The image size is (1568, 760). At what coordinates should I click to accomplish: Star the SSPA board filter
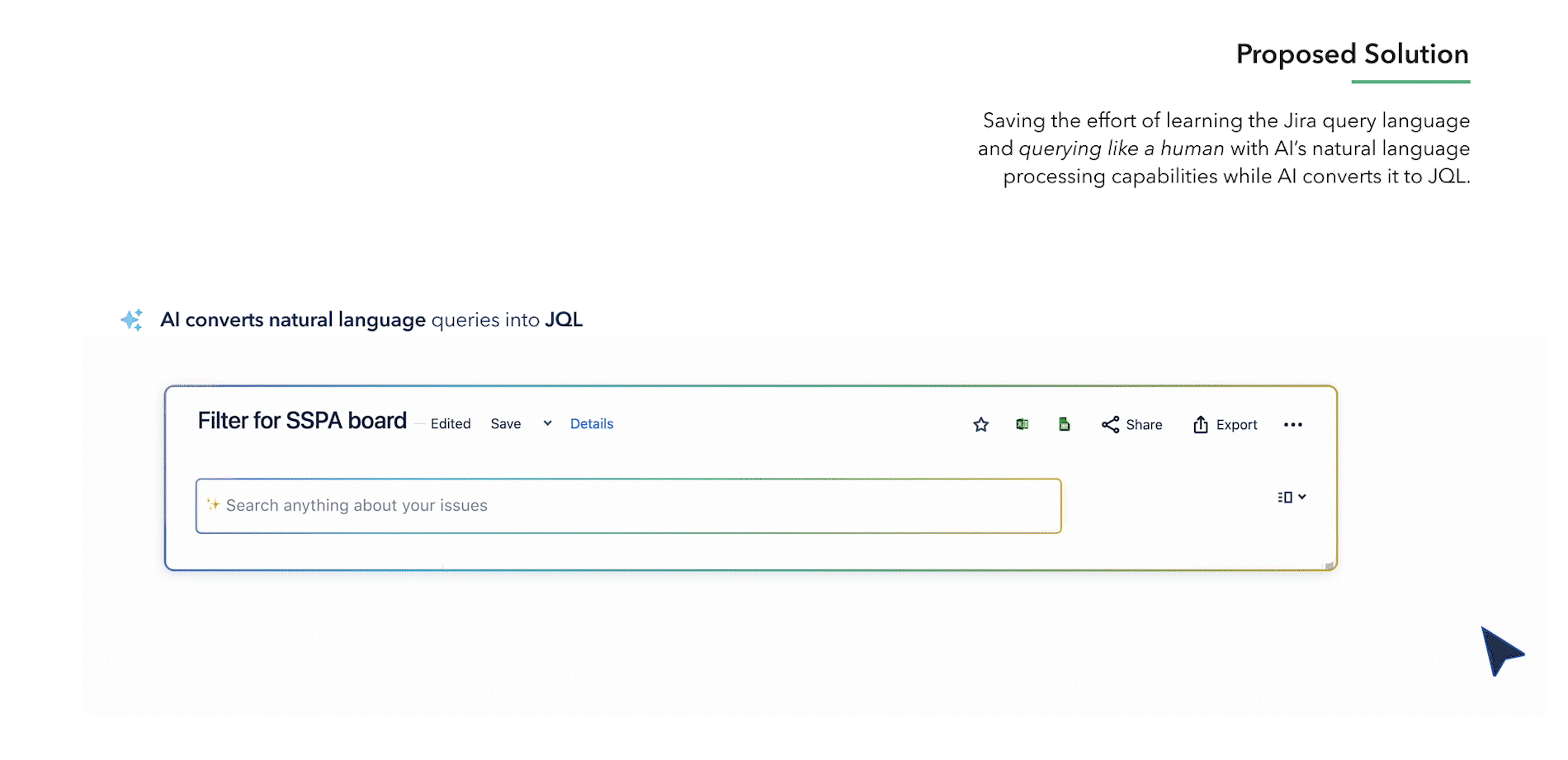click(x=980, y=425)
